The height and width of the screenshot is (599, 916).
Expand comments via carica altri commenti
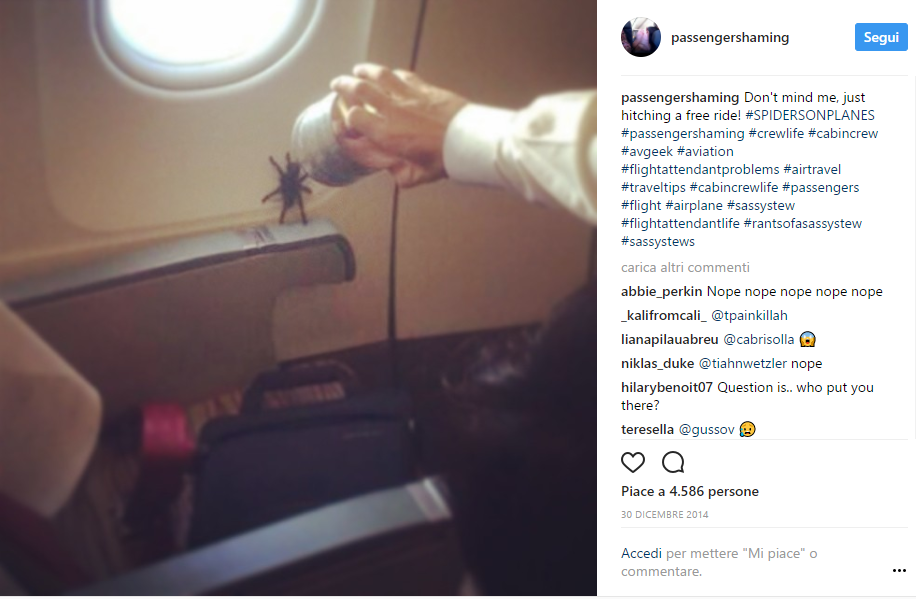coord(685,268)
